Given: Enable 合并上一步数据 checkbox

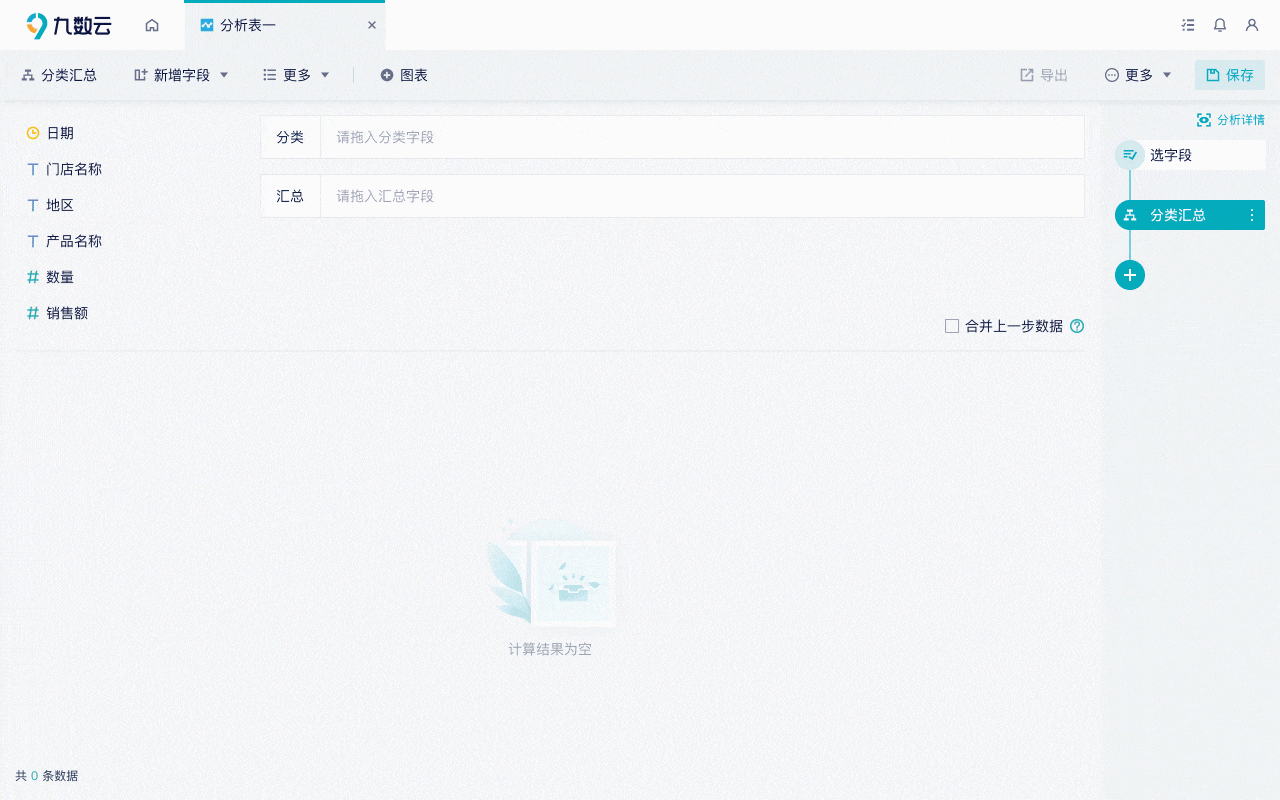Looking at the screenshot, I should [x=952, y=326].
